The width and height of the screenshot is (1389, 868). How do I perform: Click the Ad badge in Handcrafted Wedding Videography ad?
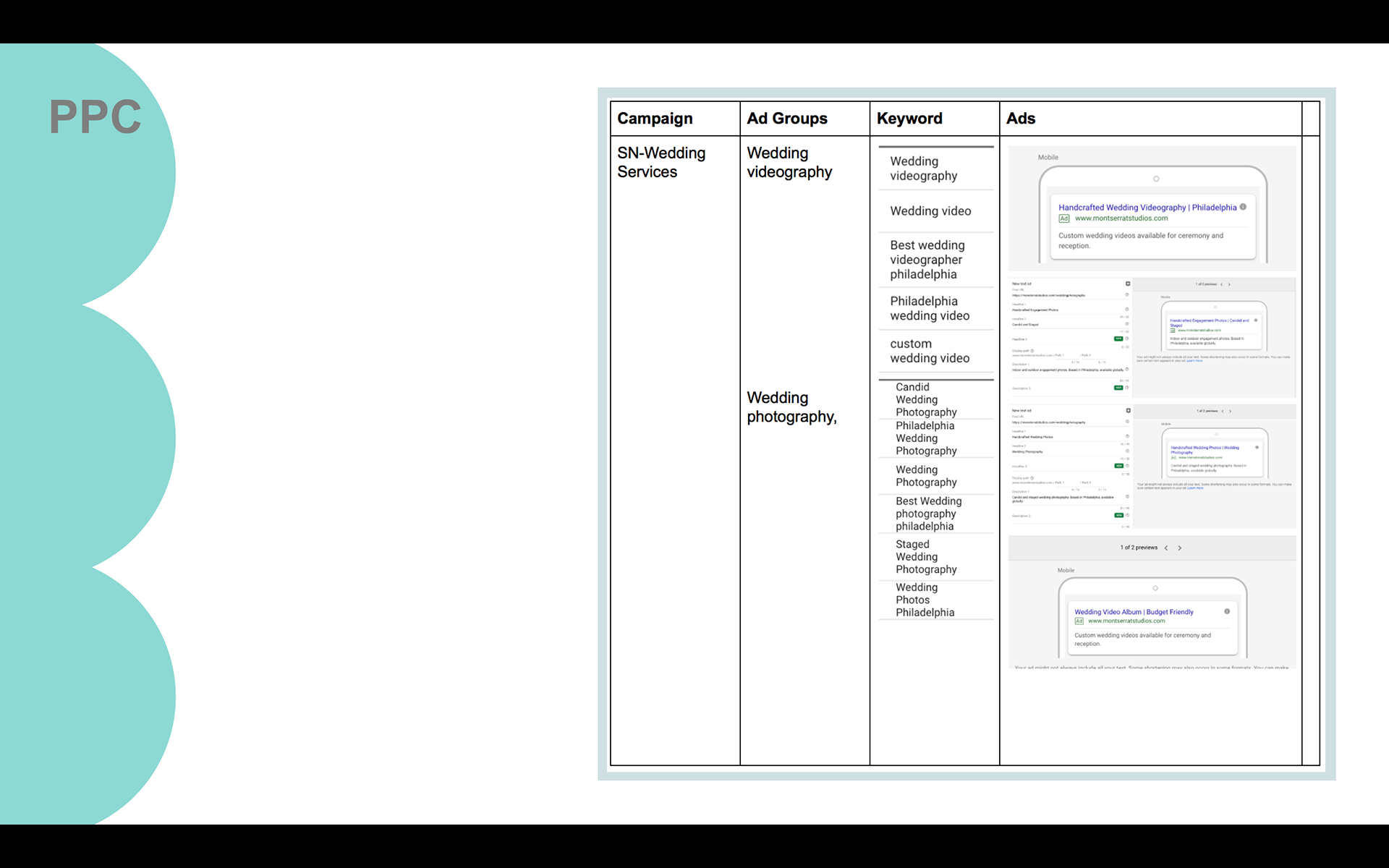pos(1064,218)
